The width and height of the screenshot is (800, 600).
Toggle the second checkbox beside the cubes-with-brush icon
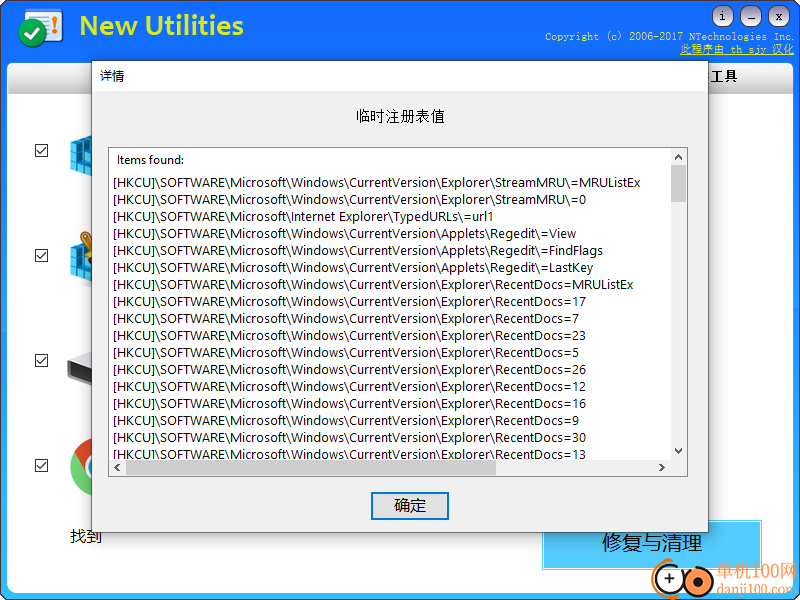click(41, 255)
